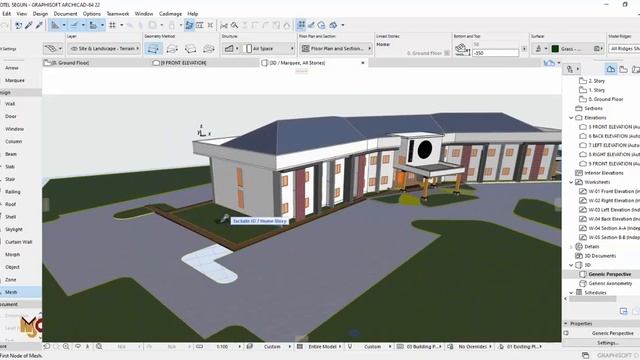The width and height of the screenshot is (640, 360).
Task: Select the Door tool
Action: 11,116
